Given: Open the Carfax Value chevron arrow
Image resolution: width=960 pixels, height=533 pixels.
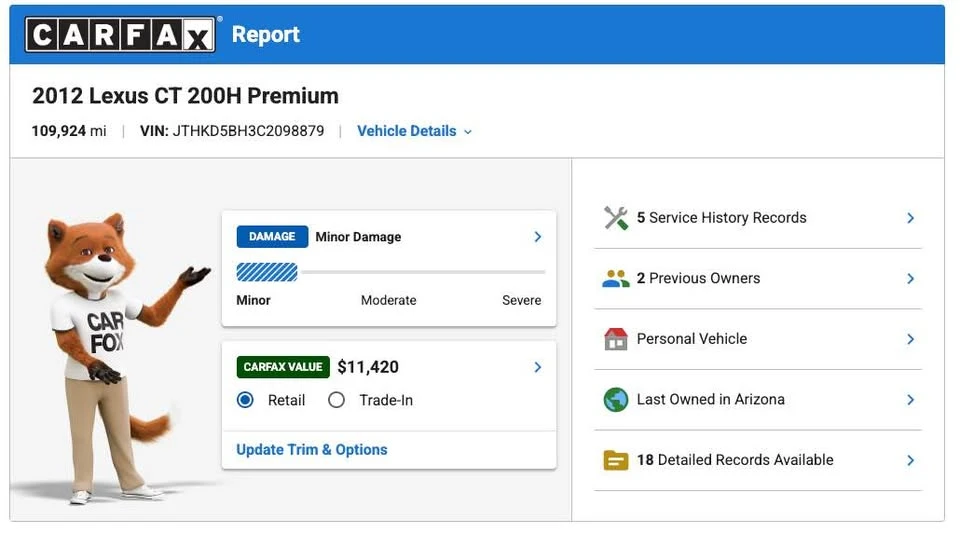Looking at the screenshot, I should pos(538,367).
